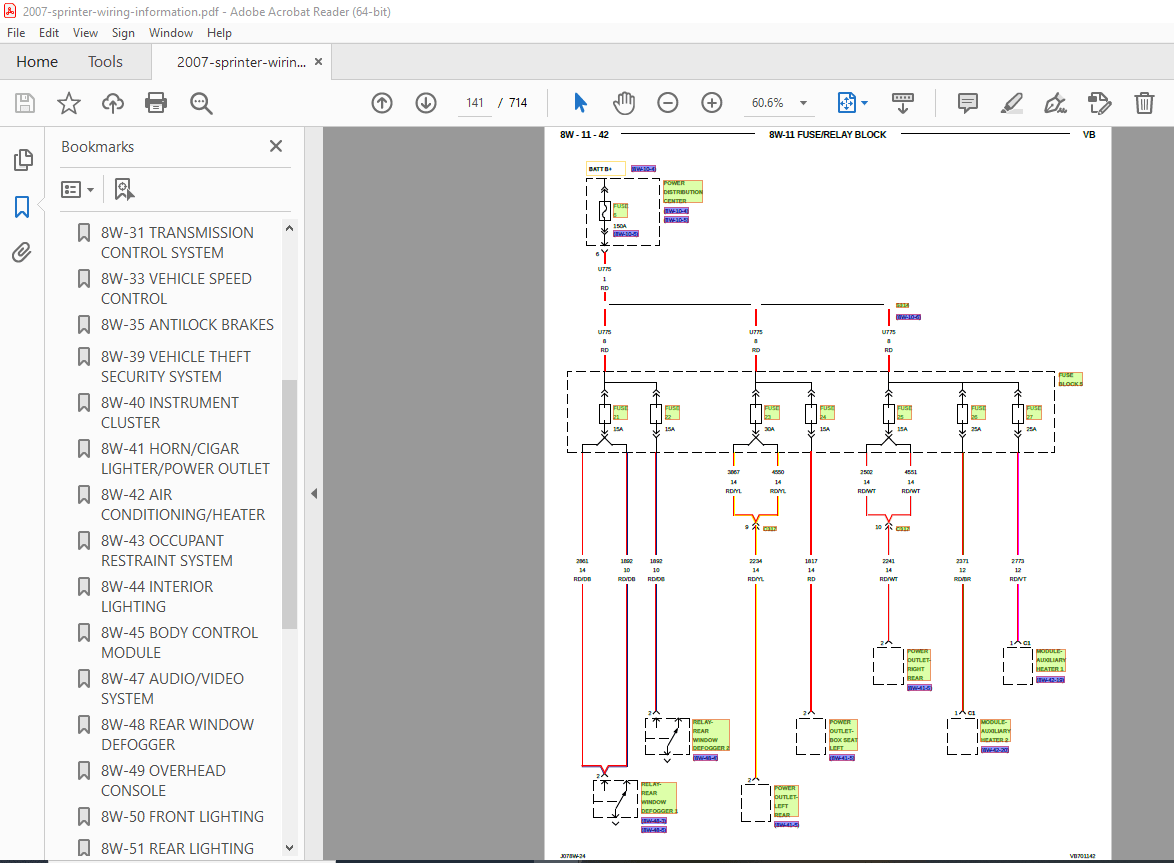Switch to the Tools tab
The width and height of the screenshot is (1174, 863).
tap(105, 62)
